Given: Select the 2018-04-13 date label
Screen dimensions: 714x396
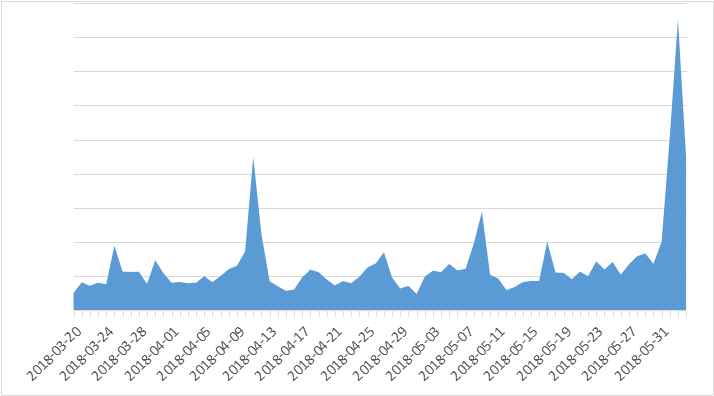Looking at the screenshot, I should tap(250, 354).
